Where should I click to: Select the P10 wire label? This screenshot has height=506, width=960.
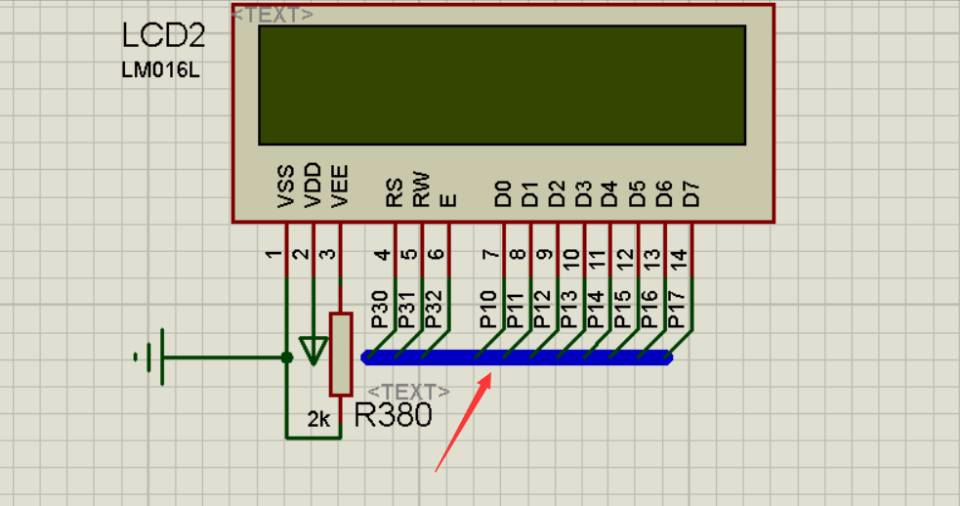(488, 309)
